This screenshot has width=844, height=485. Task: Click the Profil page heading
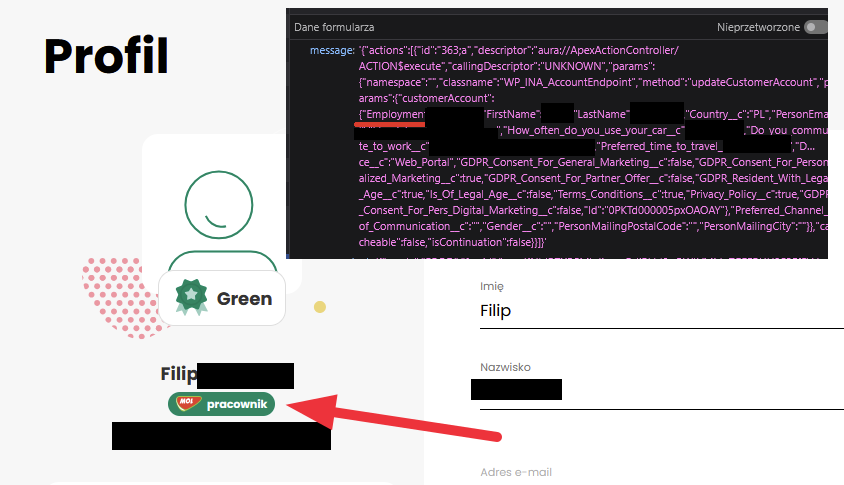pos(106,56)
